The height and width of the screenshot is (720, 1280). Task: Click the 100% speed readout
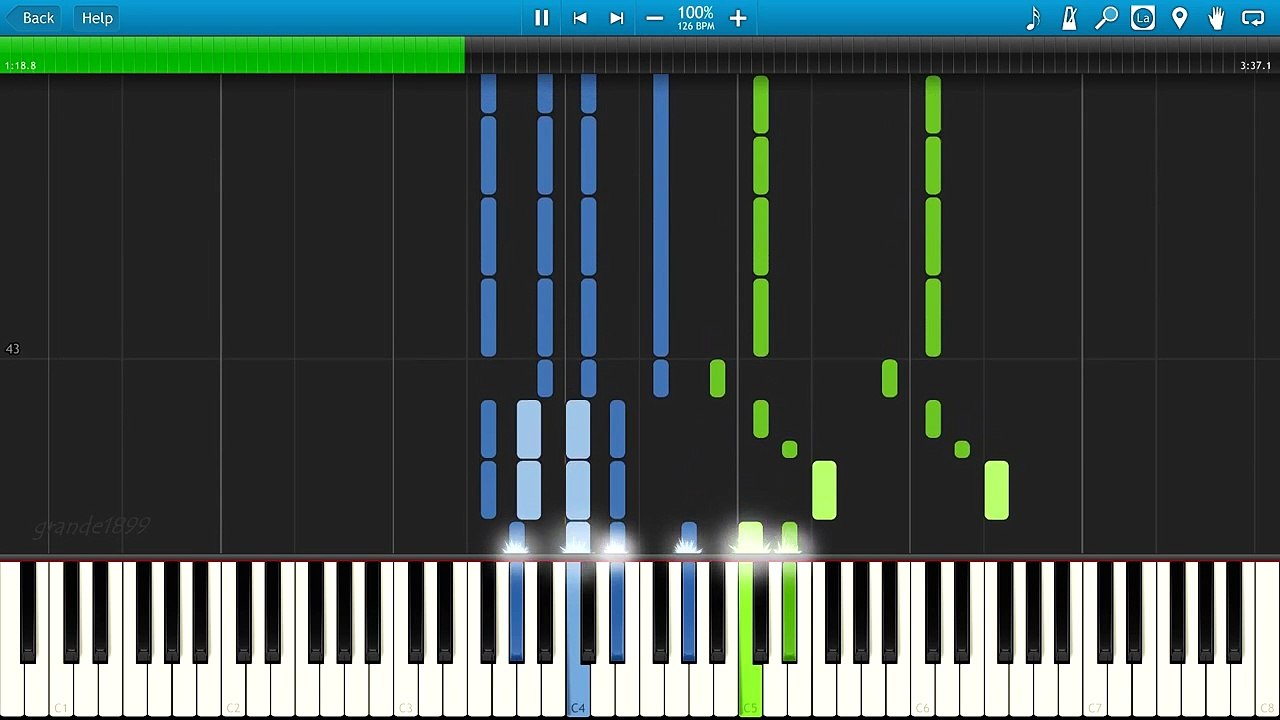pyautogui.click(x=696, y=14)
